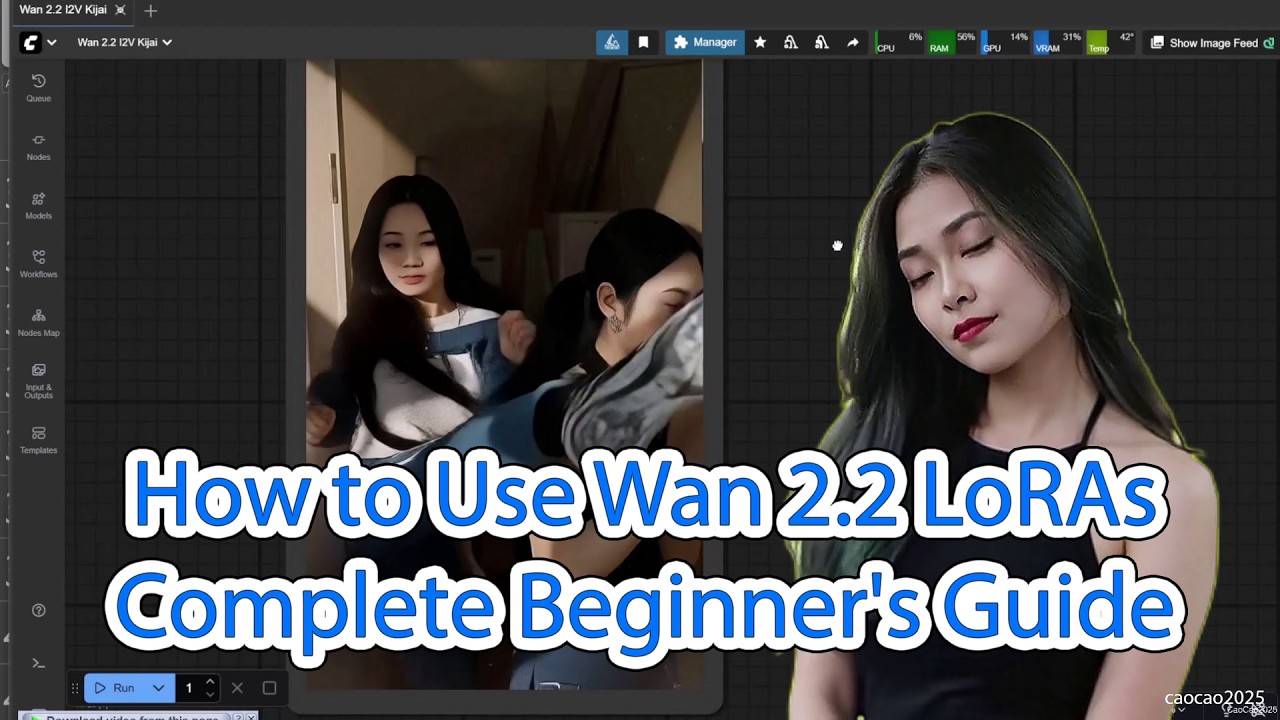
Task: Click the green swirl icon next to Show Image Feed
Action: tap(1269, 43)
